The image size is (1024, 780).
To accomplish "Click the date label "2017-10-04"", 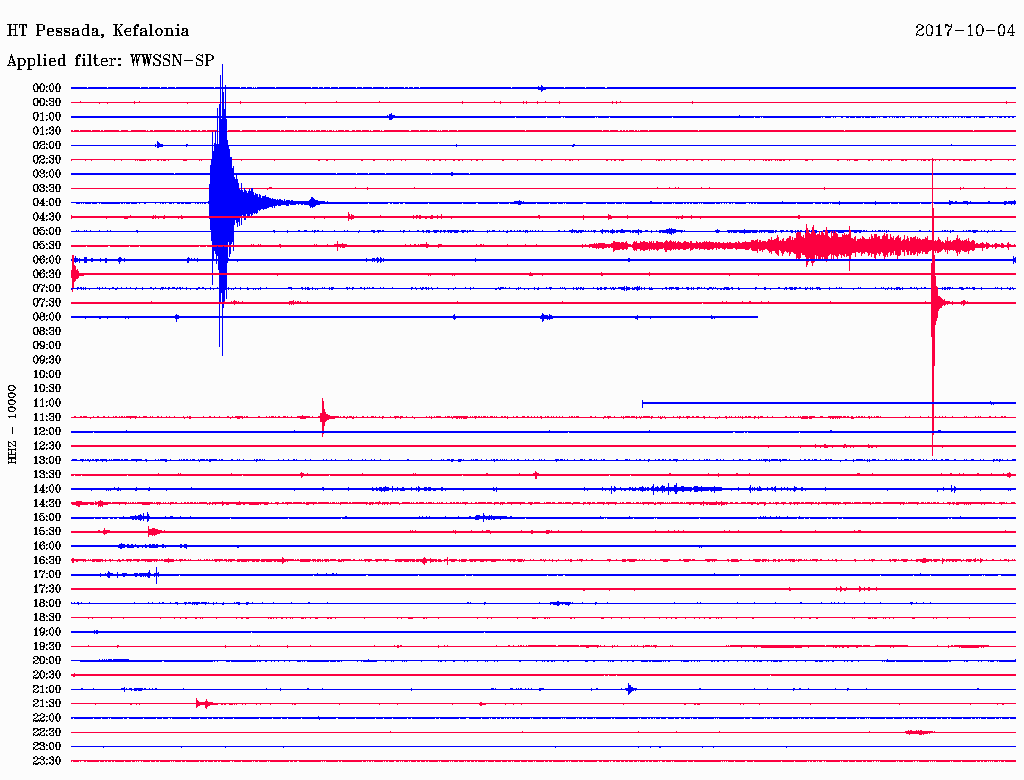I will (965, 31).
